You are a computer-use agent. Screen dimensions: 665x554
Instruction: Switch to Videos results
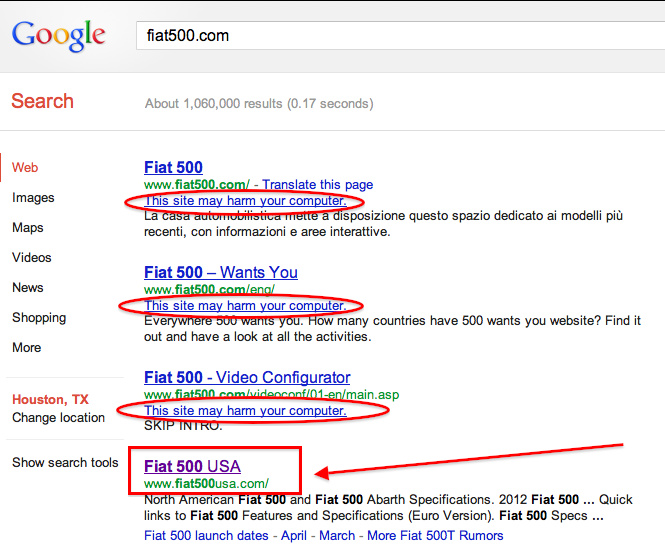tap(32, 257)
